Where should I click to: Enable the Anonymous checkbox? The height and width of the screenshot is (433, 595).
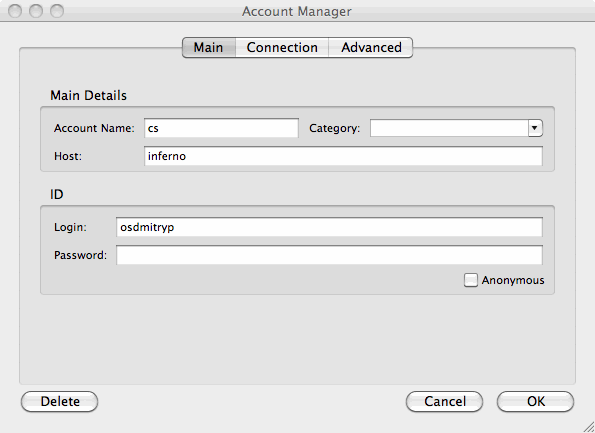click(471, 280)
